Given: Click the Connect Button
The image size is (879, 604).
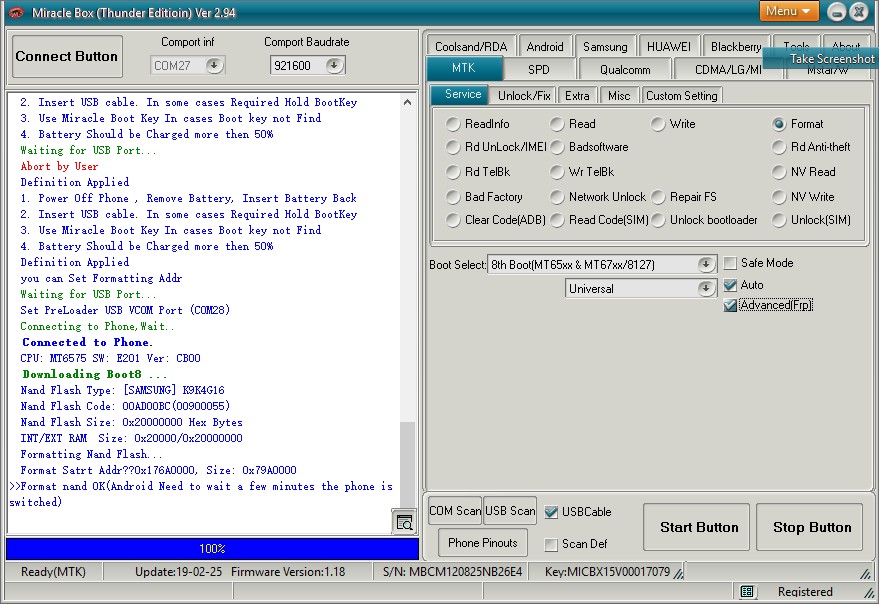Looking at the screenshot, I should pos(67,56).
